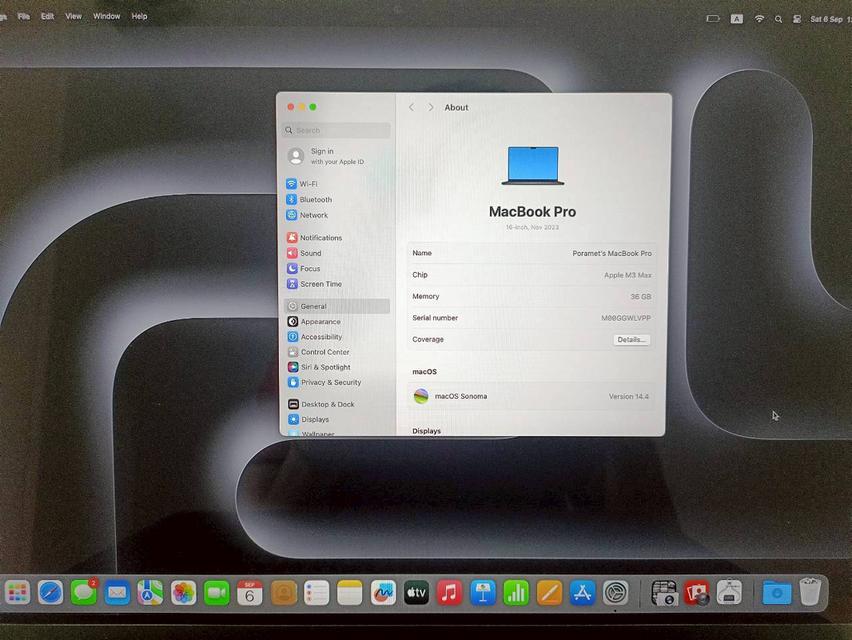Open Music from the Dock

[449, 593]
